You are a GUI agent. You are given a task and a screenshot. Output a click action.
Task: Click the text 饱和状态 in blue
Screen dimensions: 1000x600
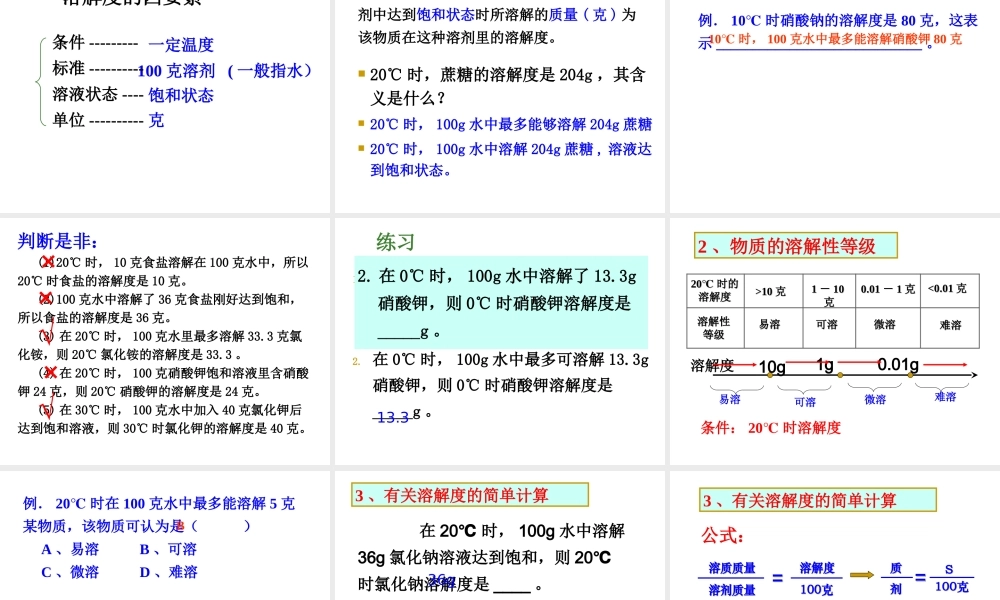click(181, 96)
